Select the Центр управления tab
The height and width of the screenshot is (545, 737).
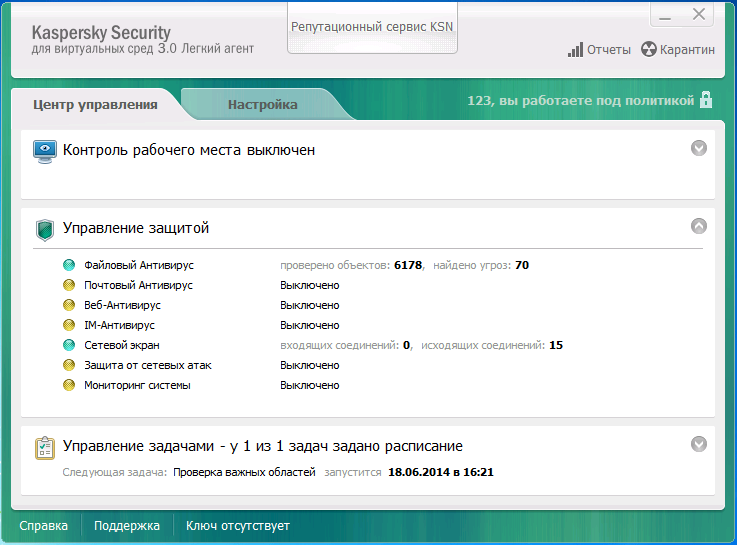point(95,104)
